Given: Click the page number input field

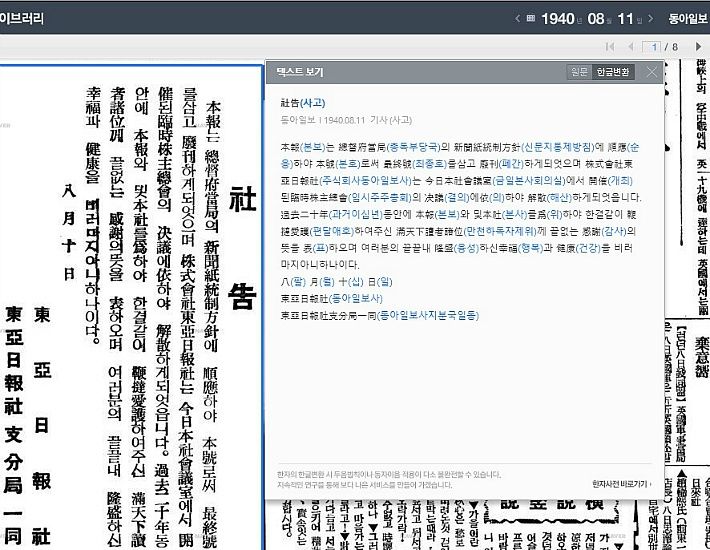Looking at the screenshot, I should pyautogui.click(x=651, y=47).
